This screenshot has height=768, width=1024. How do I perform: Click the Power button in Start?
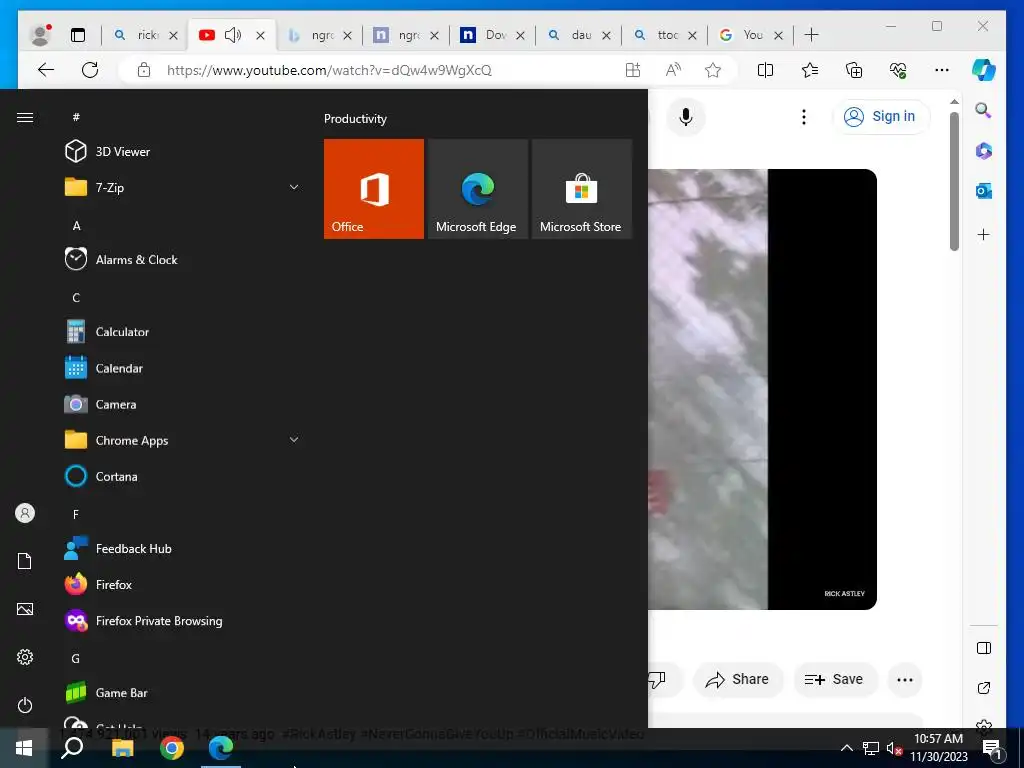click(x=25, y=705)
